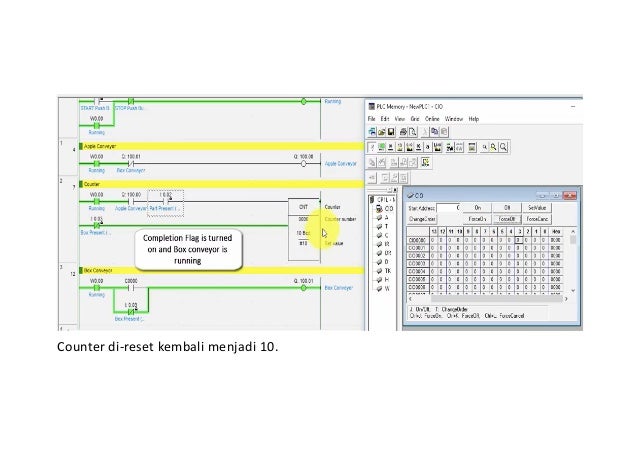638x452 pixels.
Task: Select the W work area in tree
Action: point(383,288)
